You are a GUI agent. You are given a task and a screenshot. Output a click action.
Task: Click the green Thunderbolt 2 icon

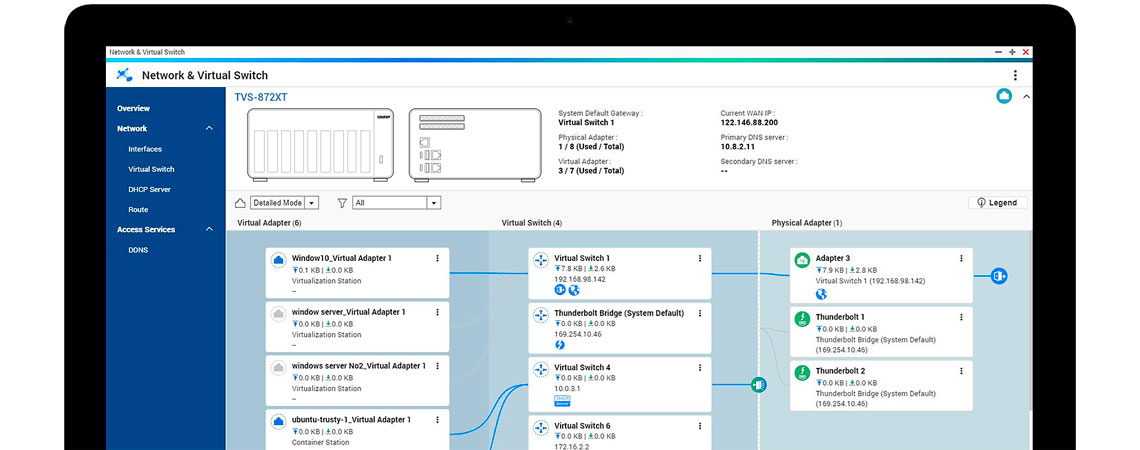[x=802, y=372]
